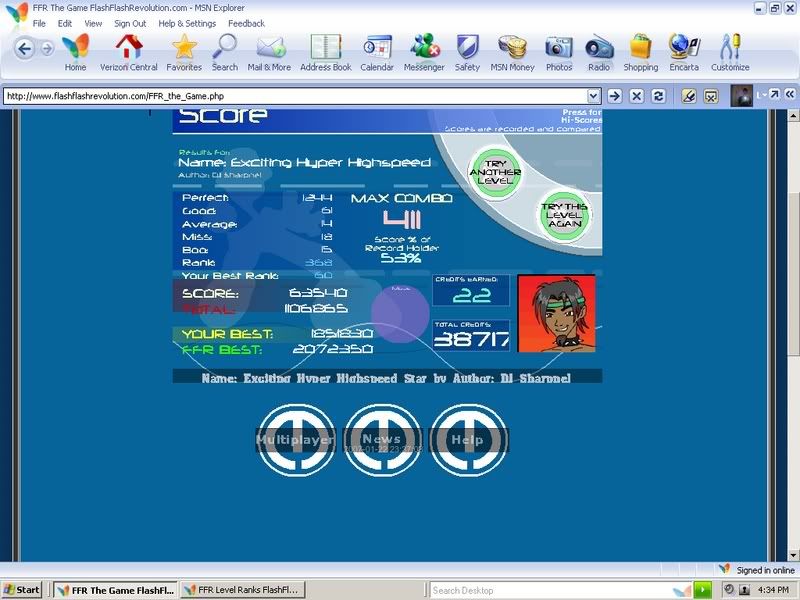
Task: Open Mail & More envelope icon
Action: [269, 47]
